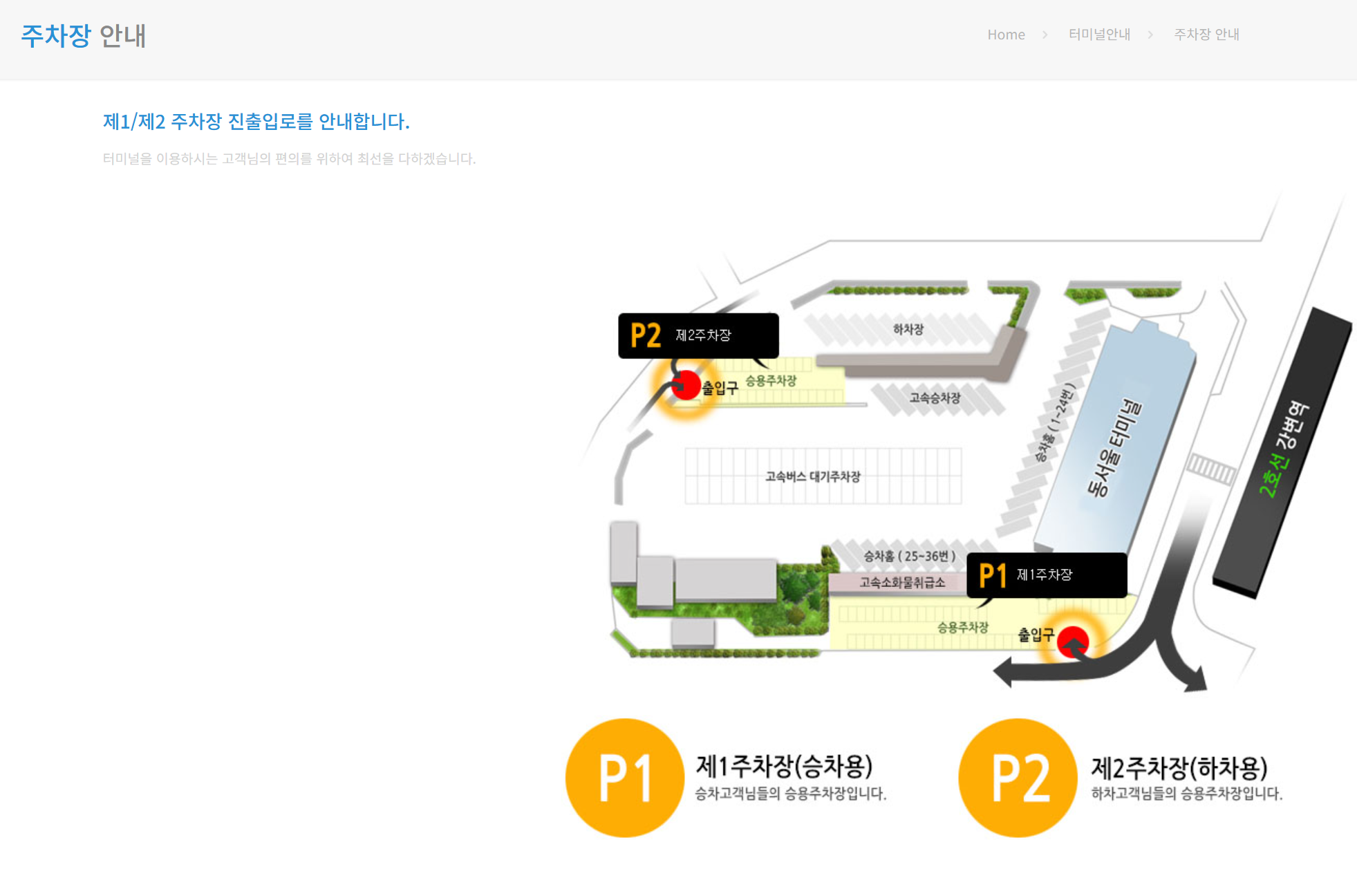Click the black P2 제2주차장 map label
This screenshot has width=1357, height=896.
coord(698,335)
